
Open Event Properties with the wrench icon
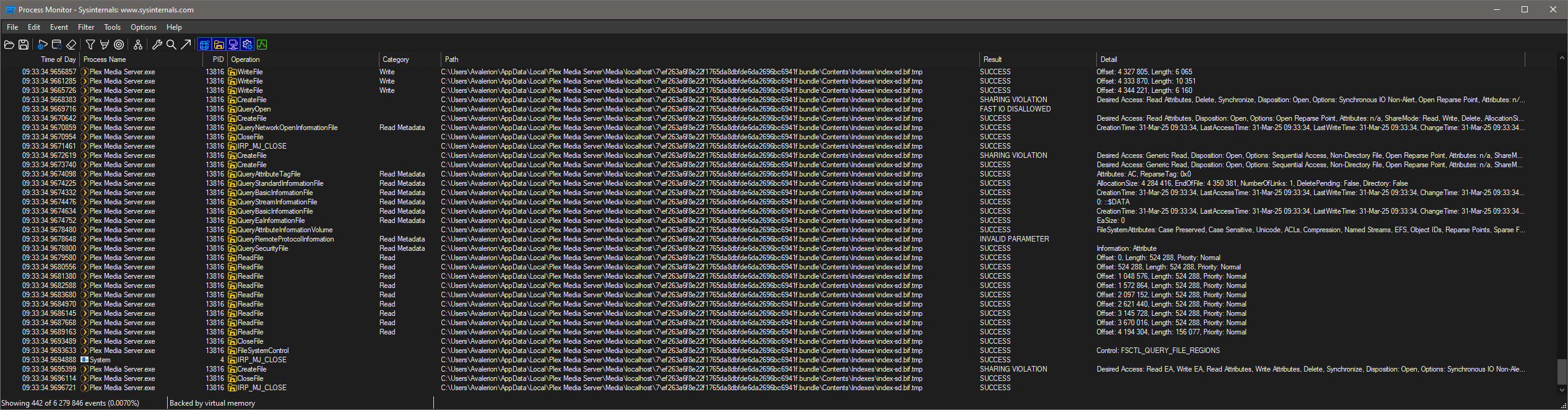pyautogui.click(x=157, y=45)
